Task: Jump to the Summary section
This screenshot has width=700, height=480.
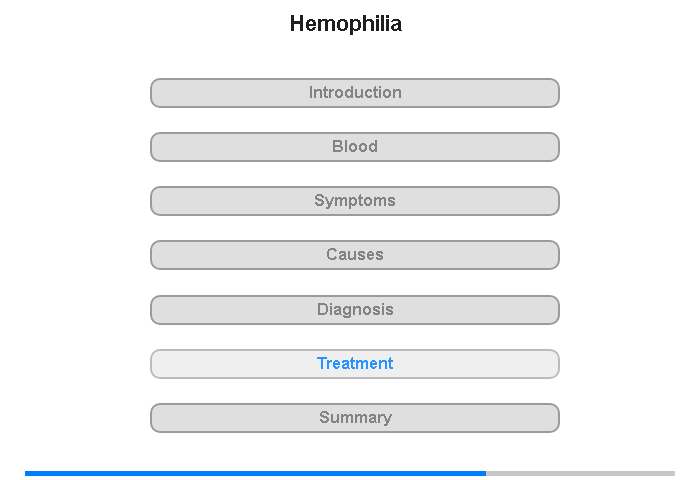Action: pyautogui.click(x=355, y=418)
